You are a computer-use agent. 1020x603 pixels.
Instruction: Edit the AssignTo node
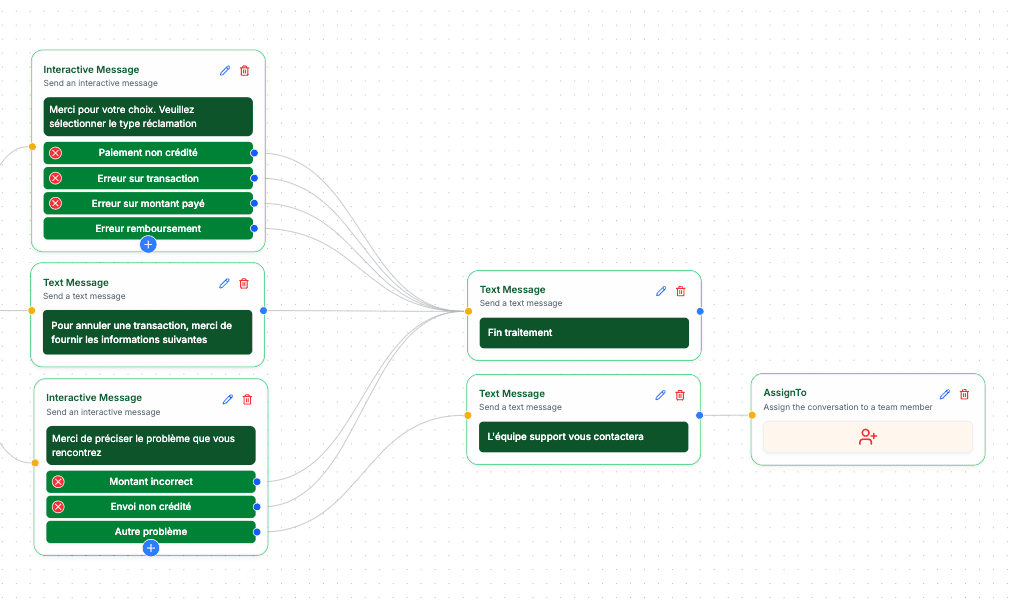pos(945,395)
